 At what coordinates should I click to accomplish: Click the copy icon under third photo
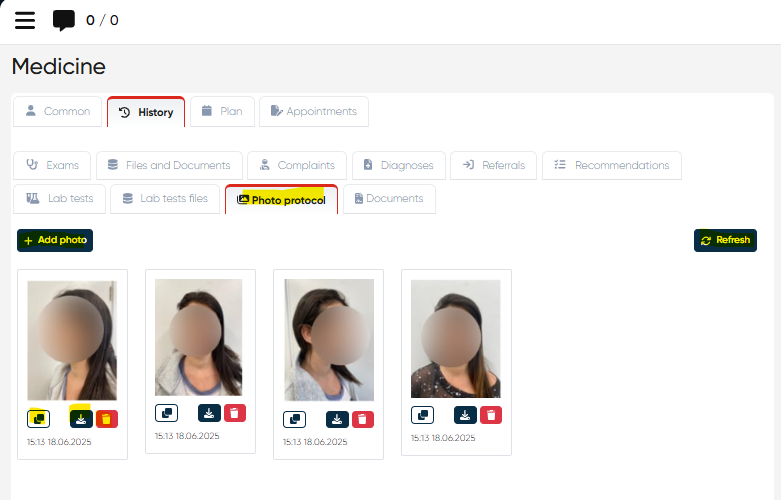294,419
